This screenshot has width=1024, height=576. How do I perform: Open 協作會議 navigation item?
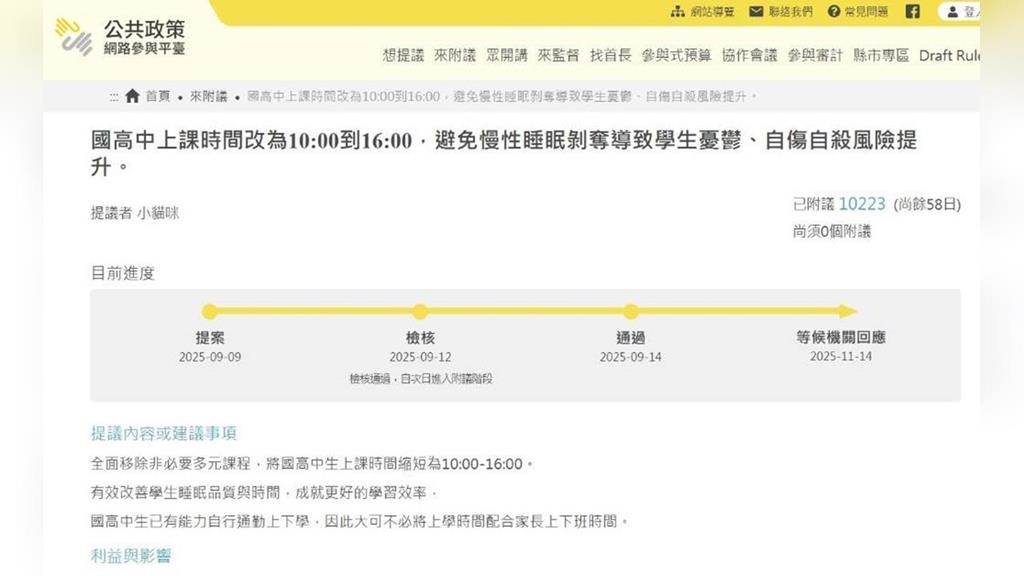coord(749,56)
